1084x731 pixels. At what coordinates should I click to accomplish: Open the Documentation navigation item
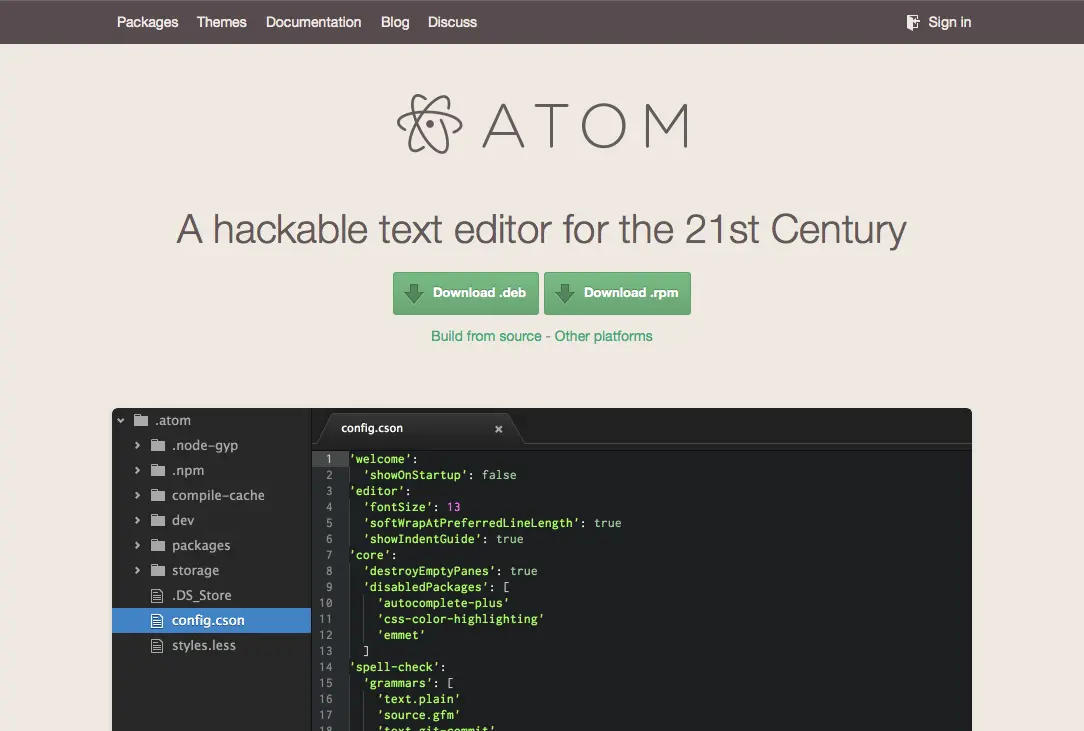(x=313, y=22)
